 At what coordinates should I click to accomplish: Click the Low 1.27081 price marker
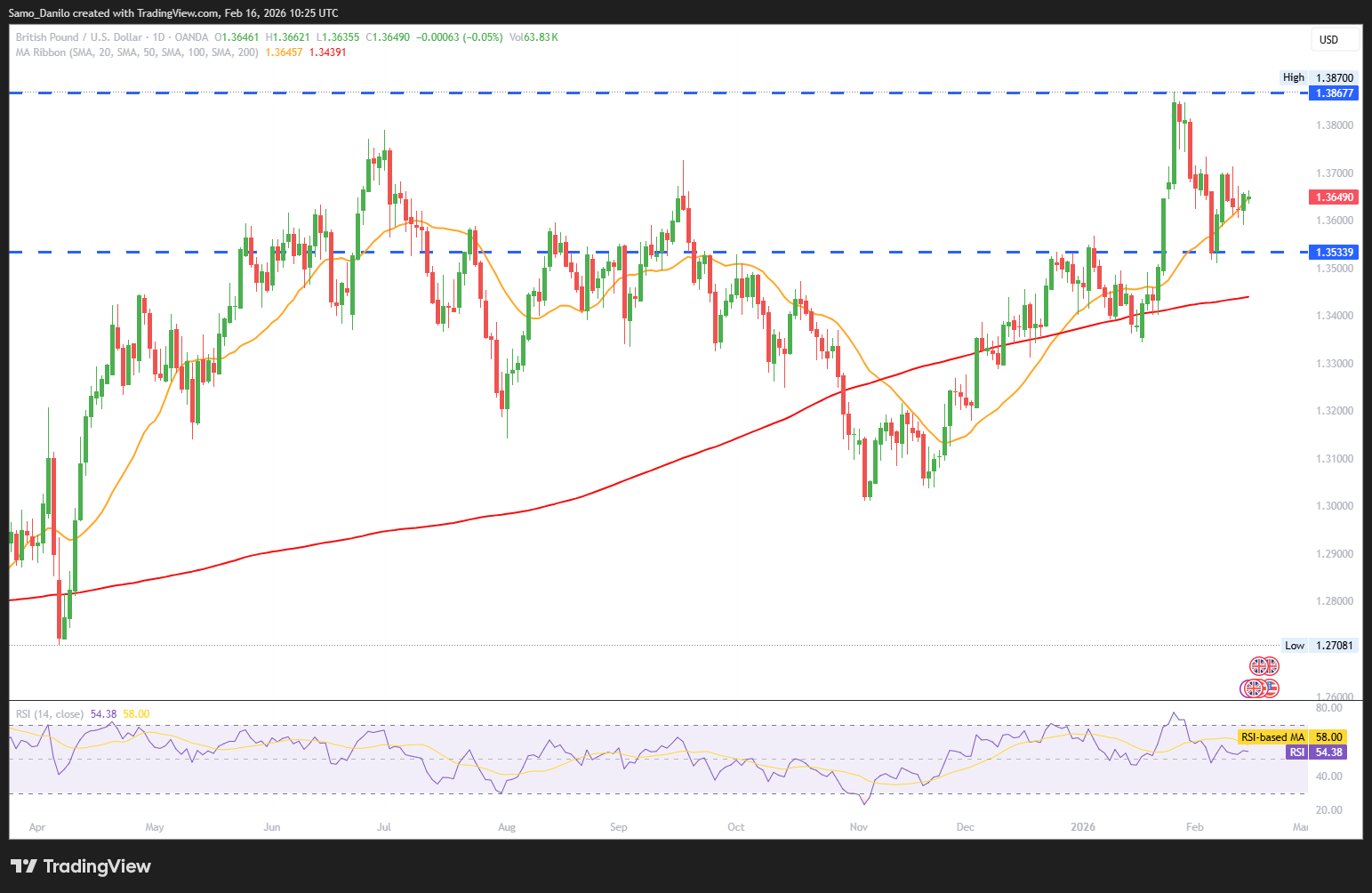tap(1320, 646)
